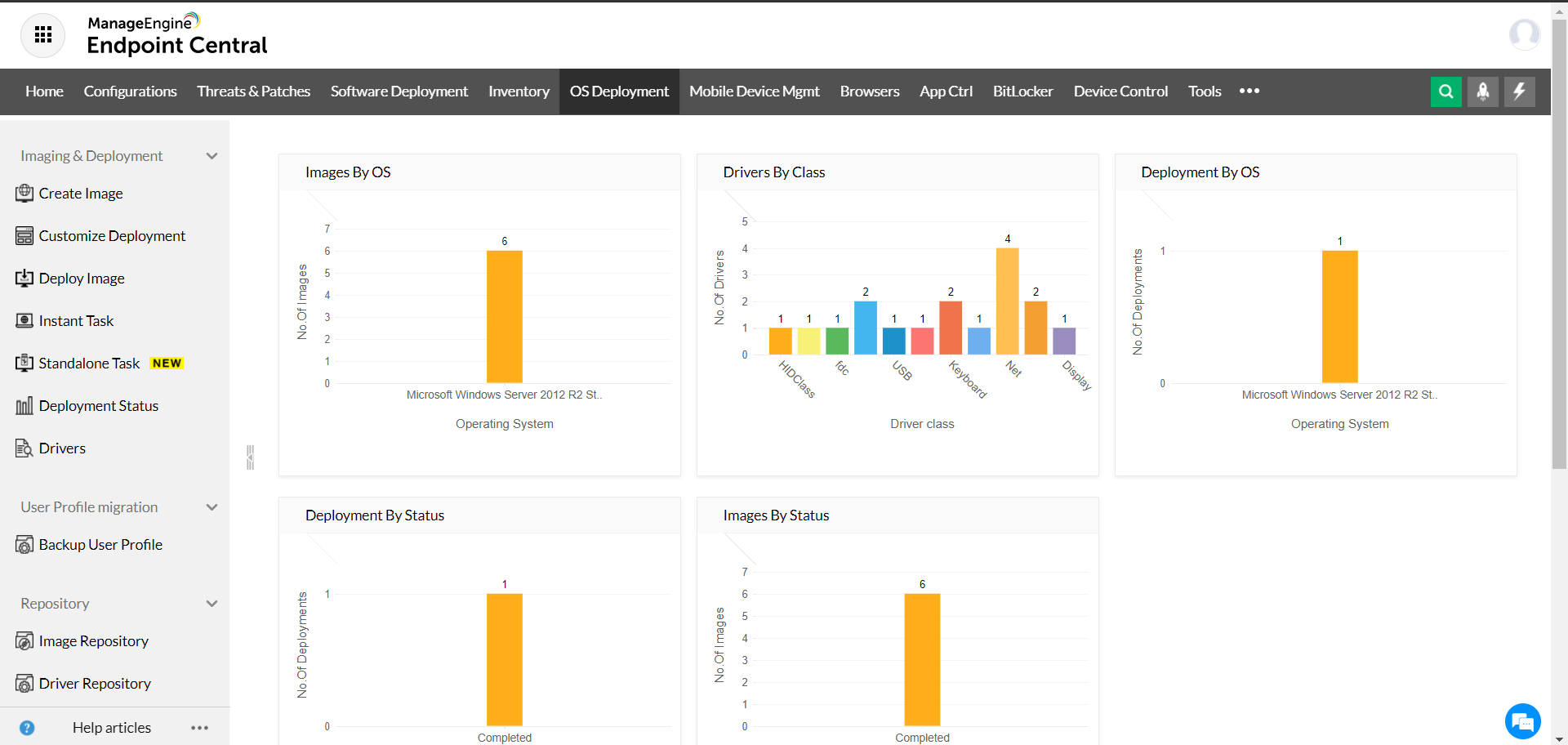Open the Driver Repository
This screenshot has height=745, width=1568.
click(95, 683)
